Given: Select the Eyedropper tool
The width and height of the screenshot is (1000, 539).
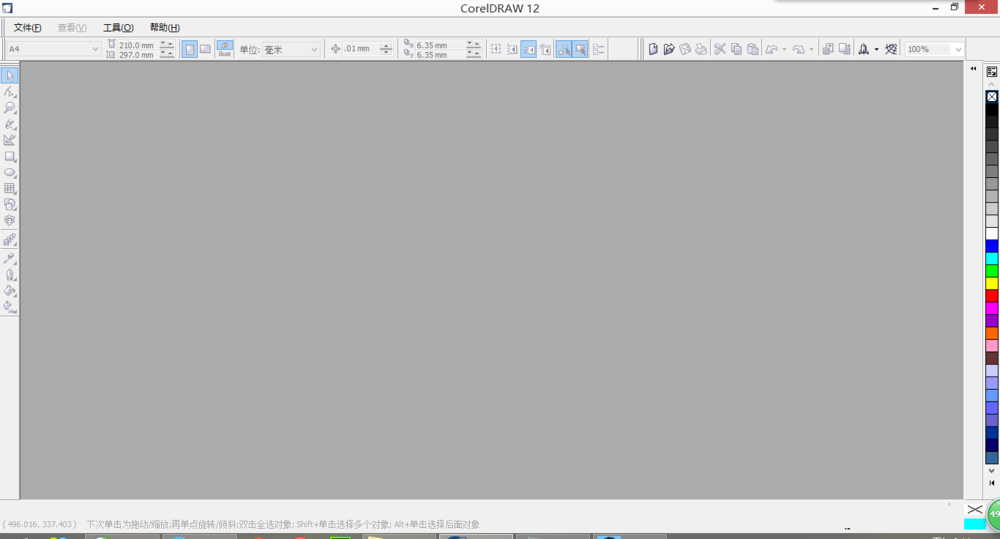Looking at the screenshot, I should tap(10, 258).
